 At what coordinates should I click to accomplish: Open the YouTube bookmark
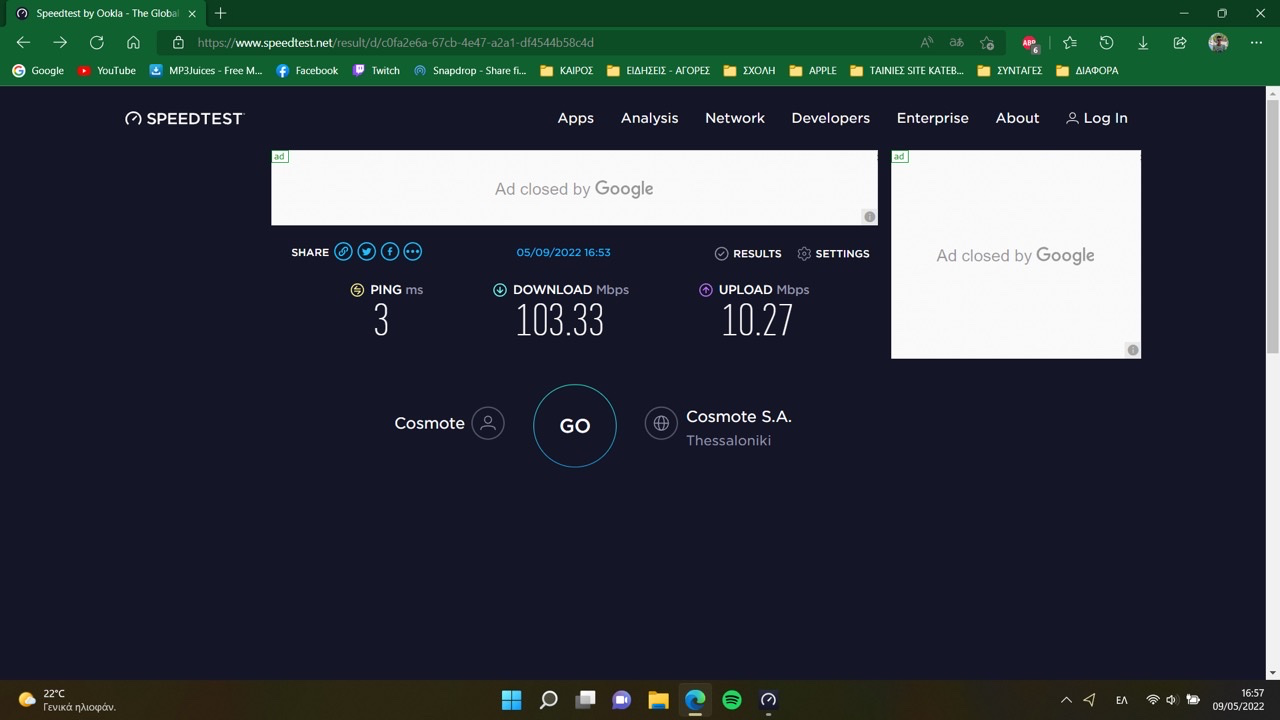point(107,71)
